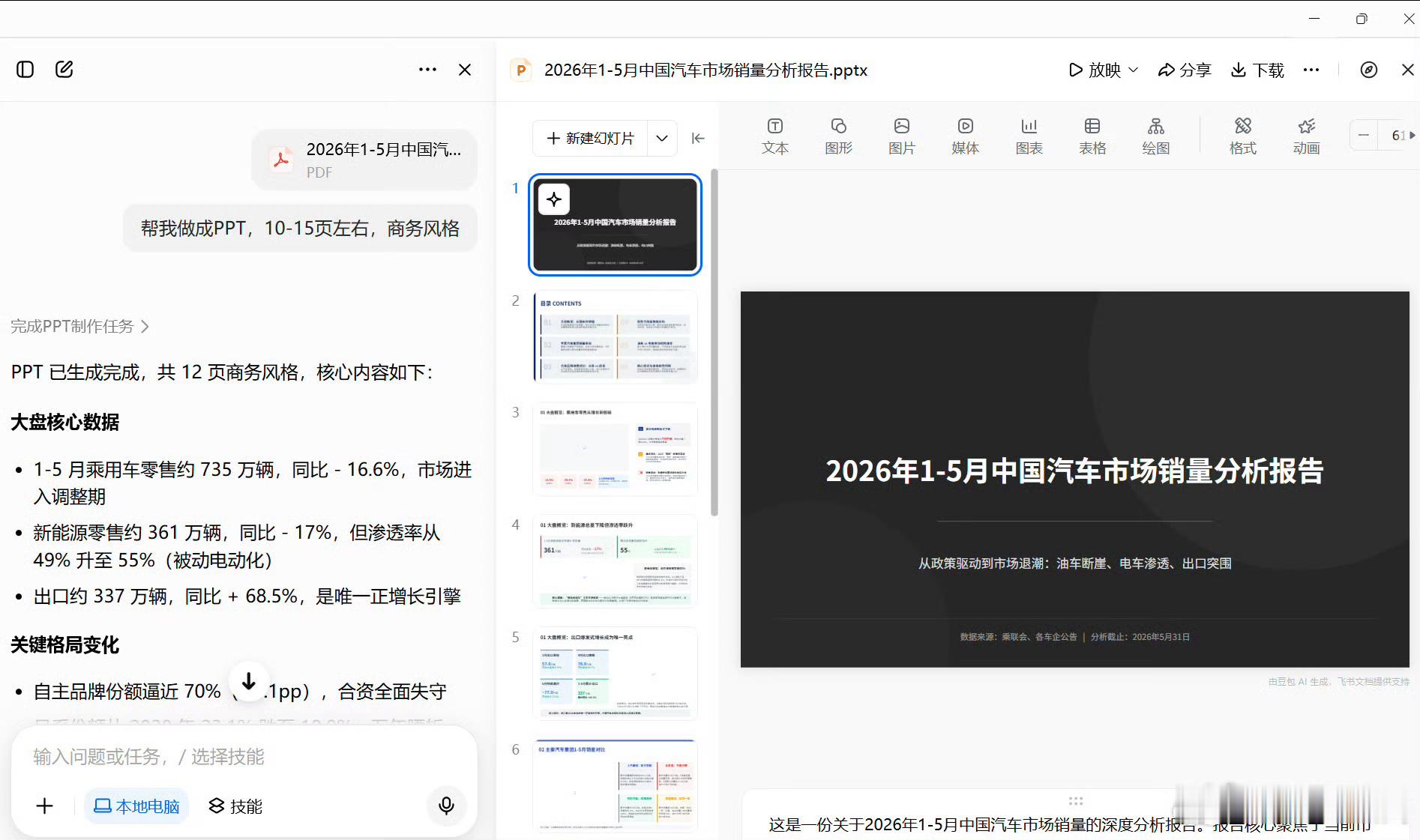This screenshot has height=840, width=1420.
Task: Select slide 6 thumbnail
Action: (615, 786)
